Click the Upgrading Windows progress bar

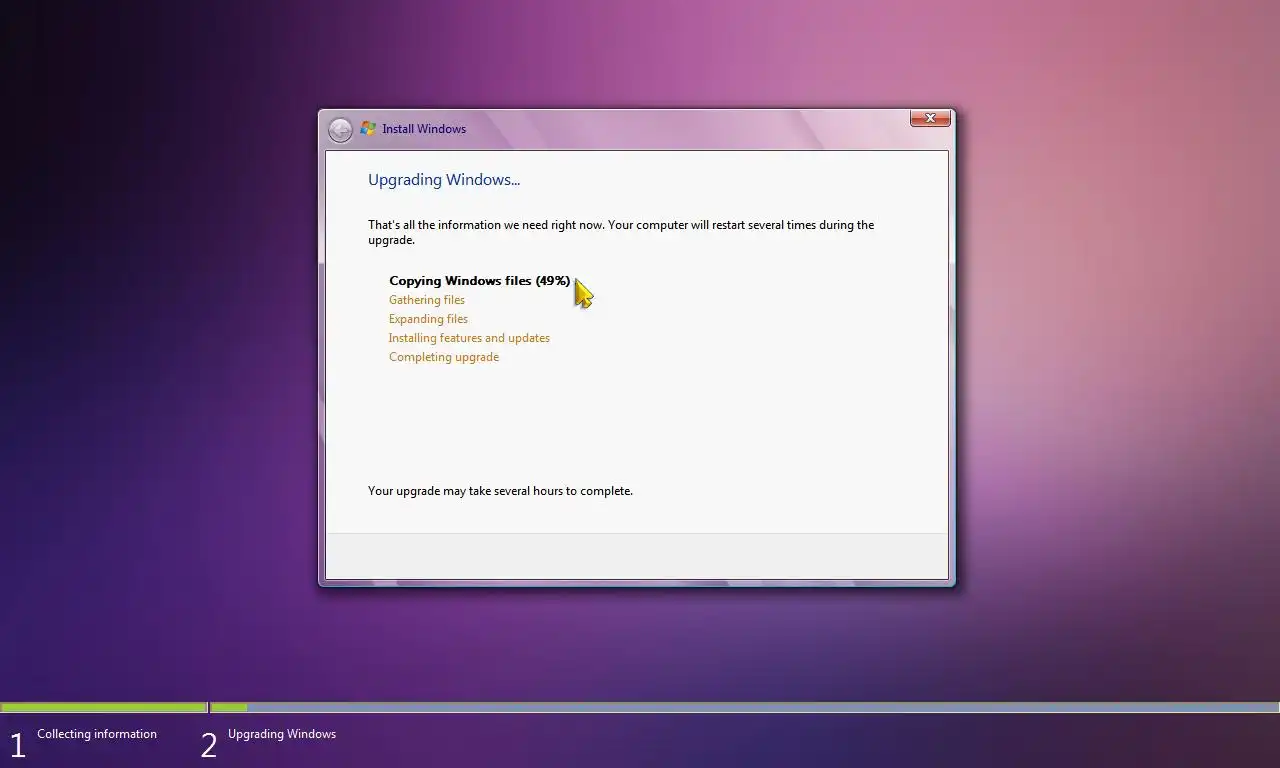[x=745, y=708]
